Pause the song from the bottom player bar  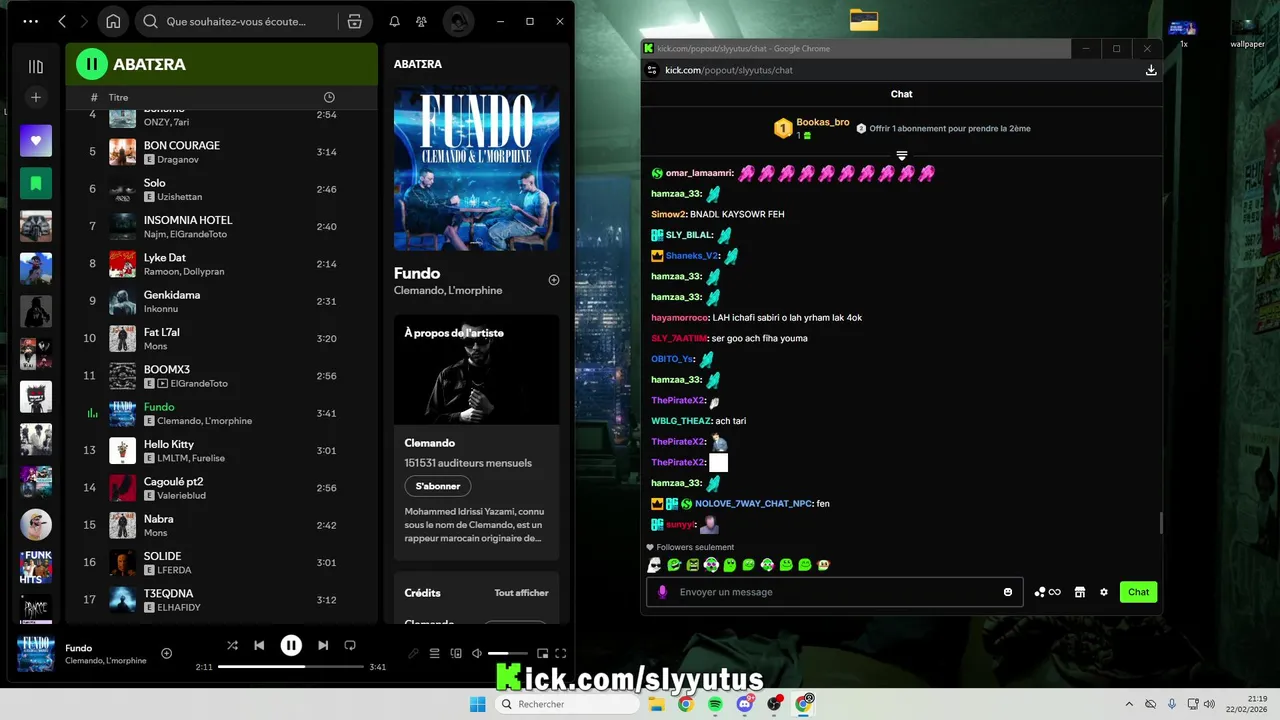coord(291,646)
